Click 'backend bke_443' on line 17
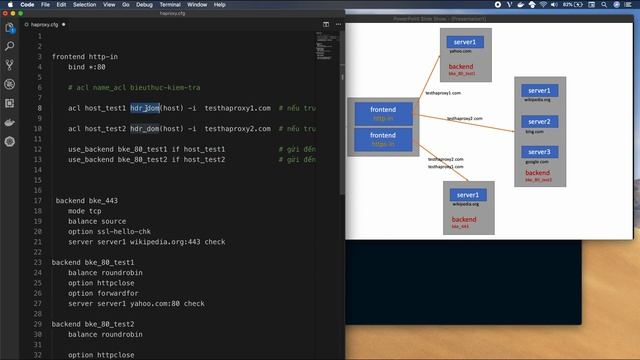This screenshot has width=640, height=360. [87, 201]
